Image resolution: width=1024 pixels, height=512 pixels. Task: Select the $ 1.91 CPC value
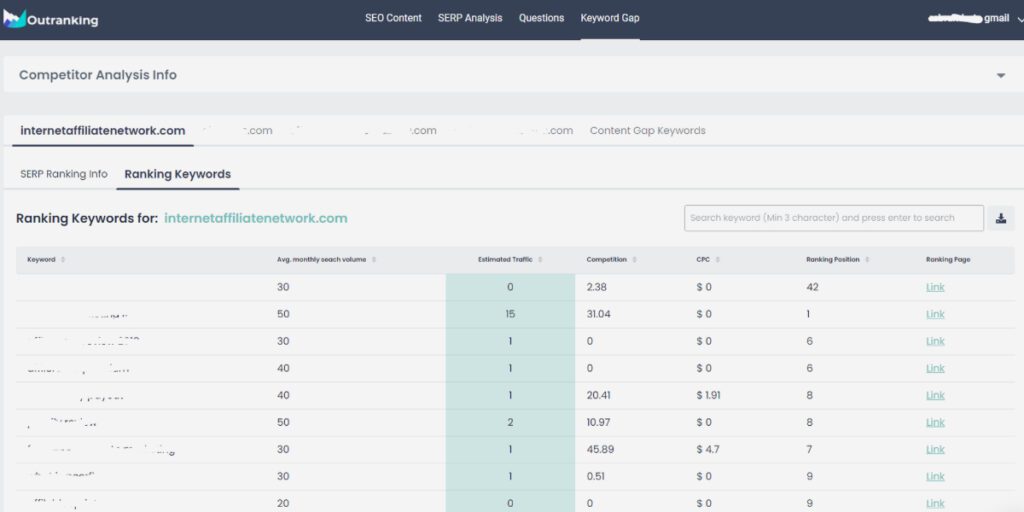[709, 395]
